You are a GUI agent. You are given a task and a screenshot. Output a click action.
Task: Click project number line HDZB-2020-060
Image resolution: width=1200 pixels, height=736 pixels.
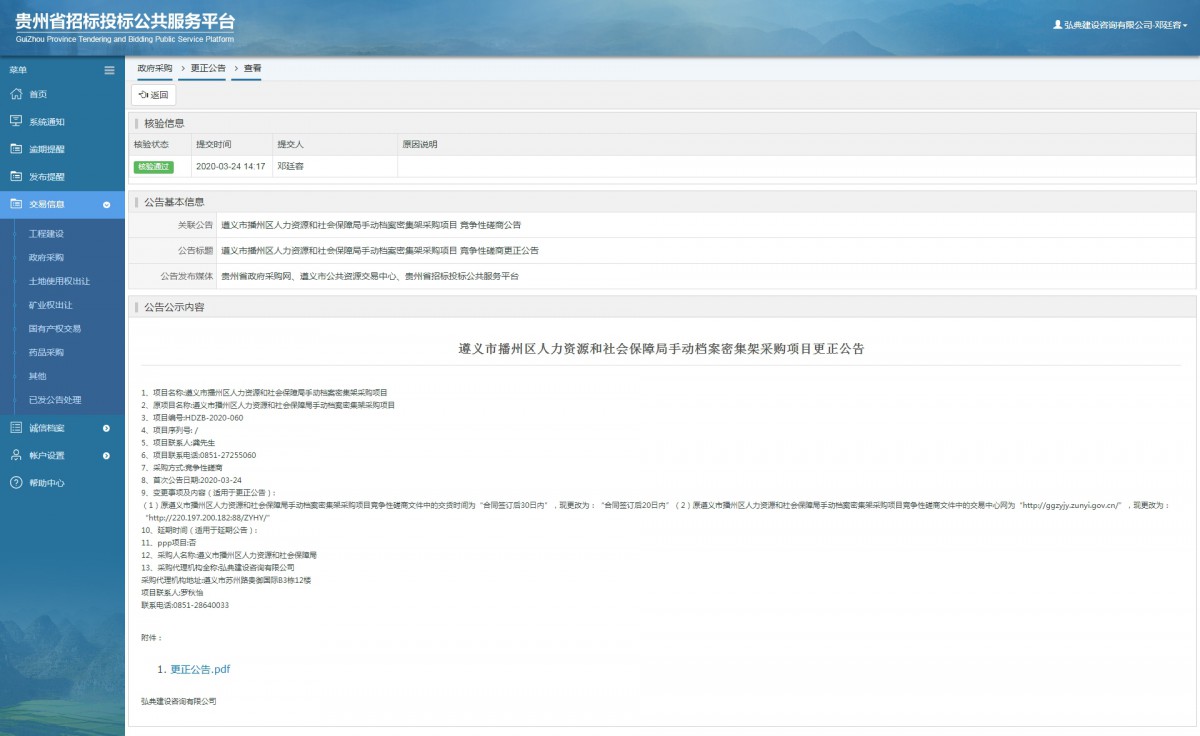tap(192, 417)
